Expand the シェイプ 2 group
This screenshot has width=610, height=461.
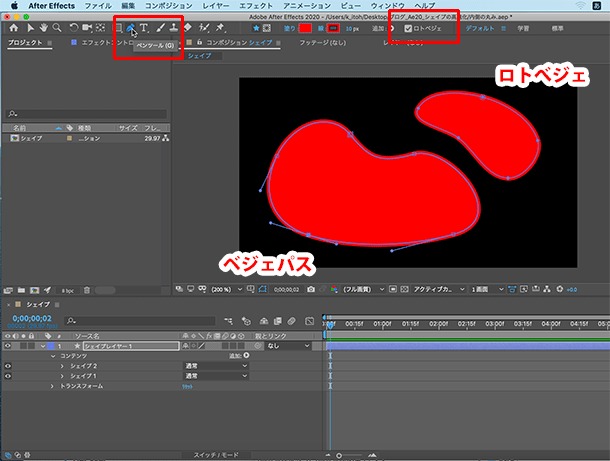(x=62, y=366)
